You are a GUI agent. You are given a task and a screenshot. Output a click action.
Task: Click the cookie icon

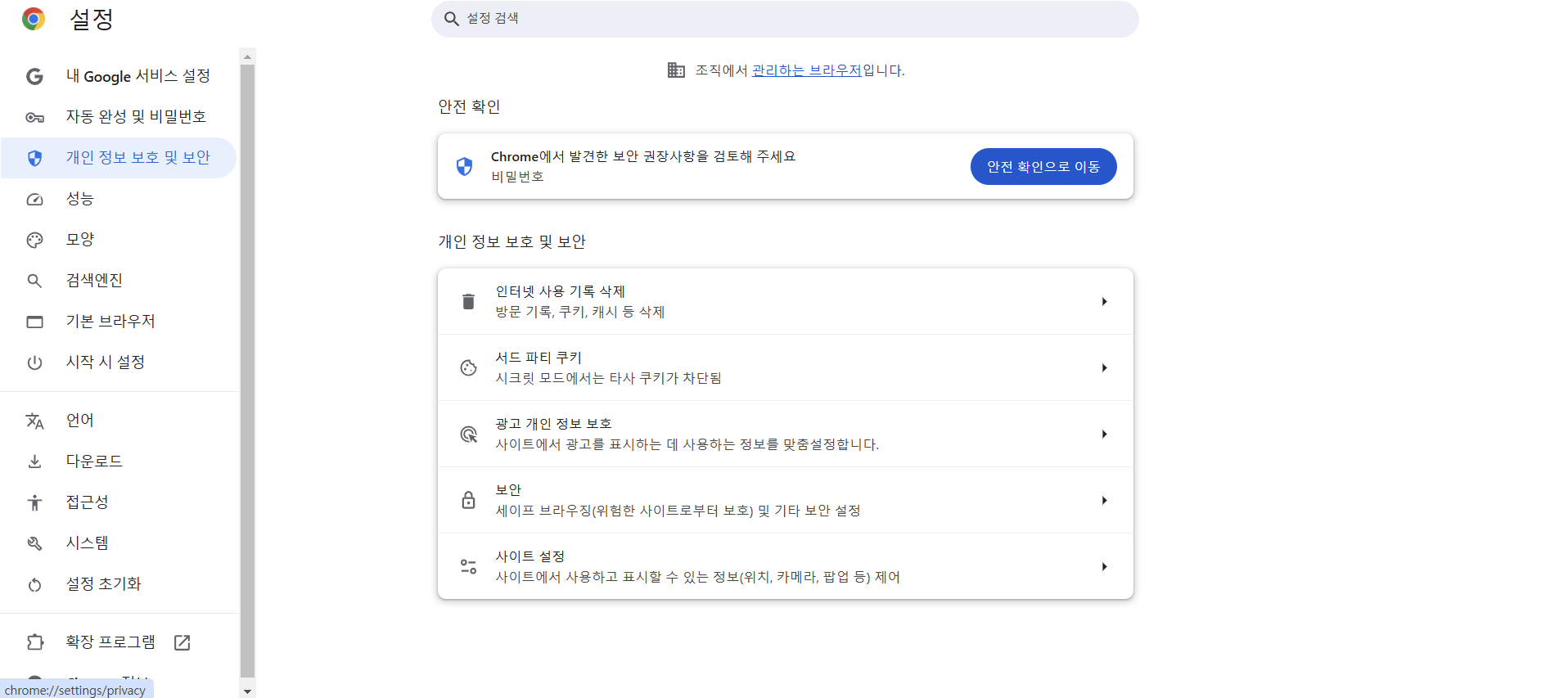[468, 367]
